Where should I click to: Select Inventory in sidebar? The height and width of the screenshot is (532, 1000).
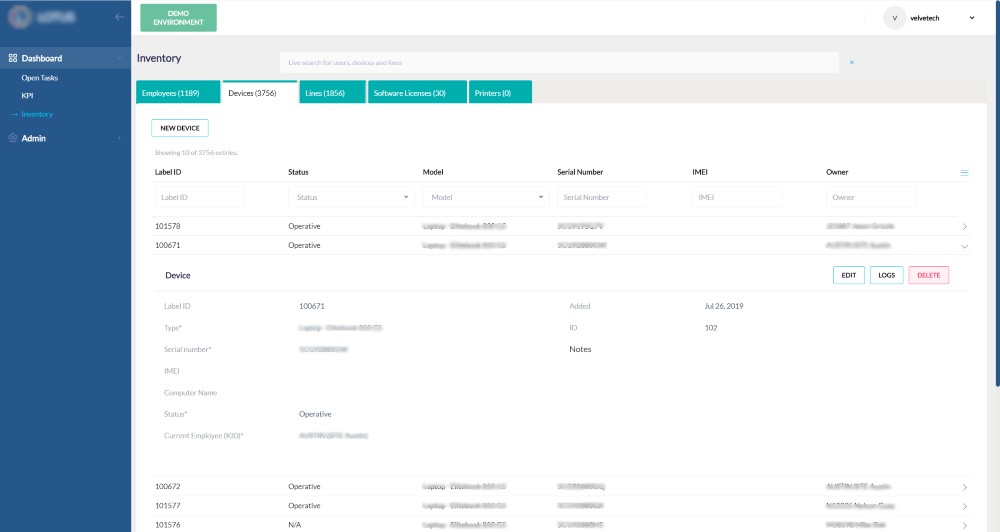click(x=37, y=114)
